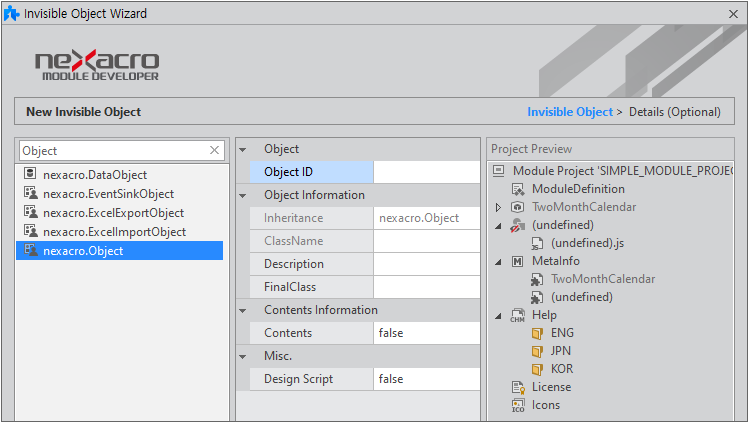Select nexacro.EventSinkObject in the object list

pyautogui.click(x=108, y=194)
